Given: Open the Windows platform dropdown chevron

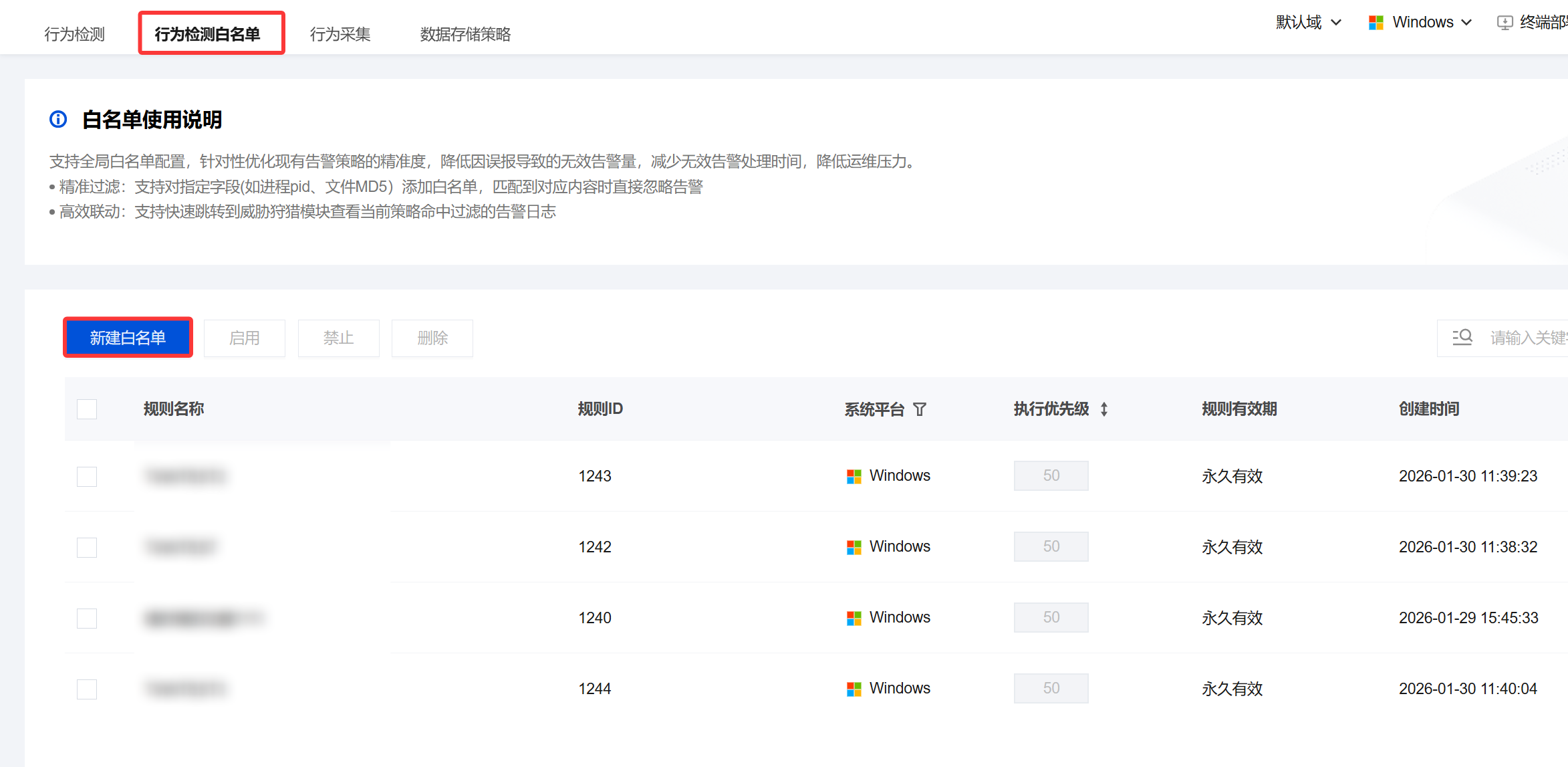Looking at the screenshot, I should [x=1466, y=23].
